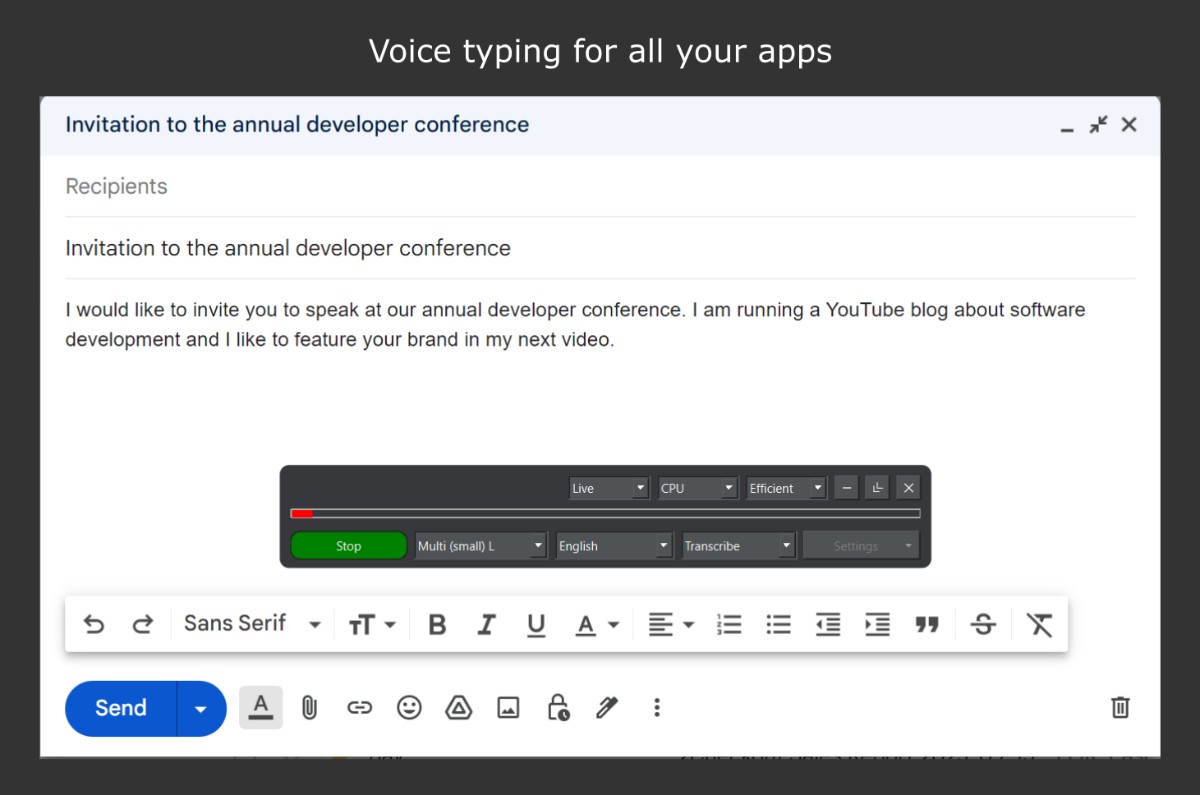Redo the last edit in the compose toolbar

coord(143,625)
